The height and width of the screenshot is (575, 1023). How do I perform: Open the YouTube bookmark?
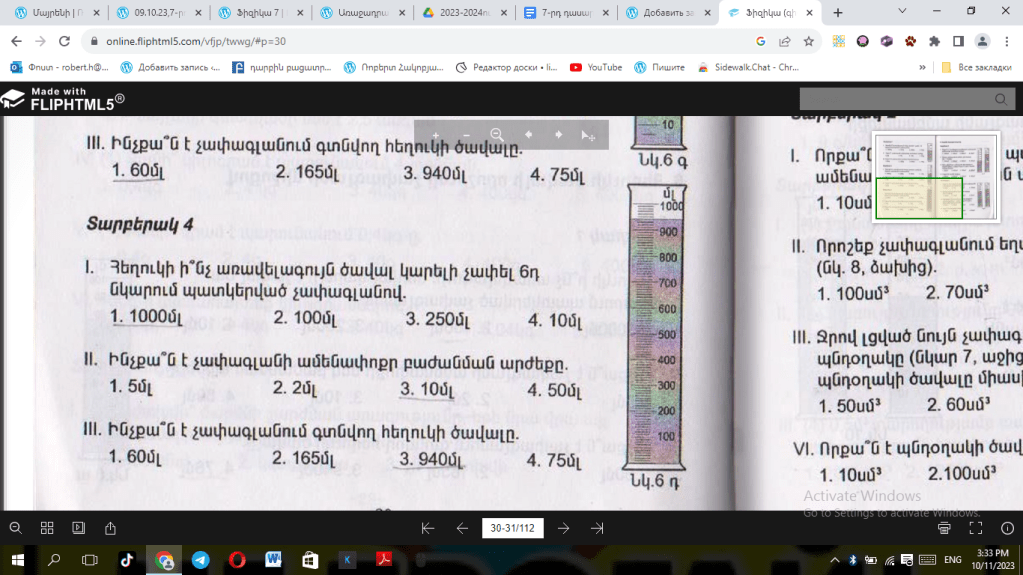pyautogui.click(x=596, y=67)
